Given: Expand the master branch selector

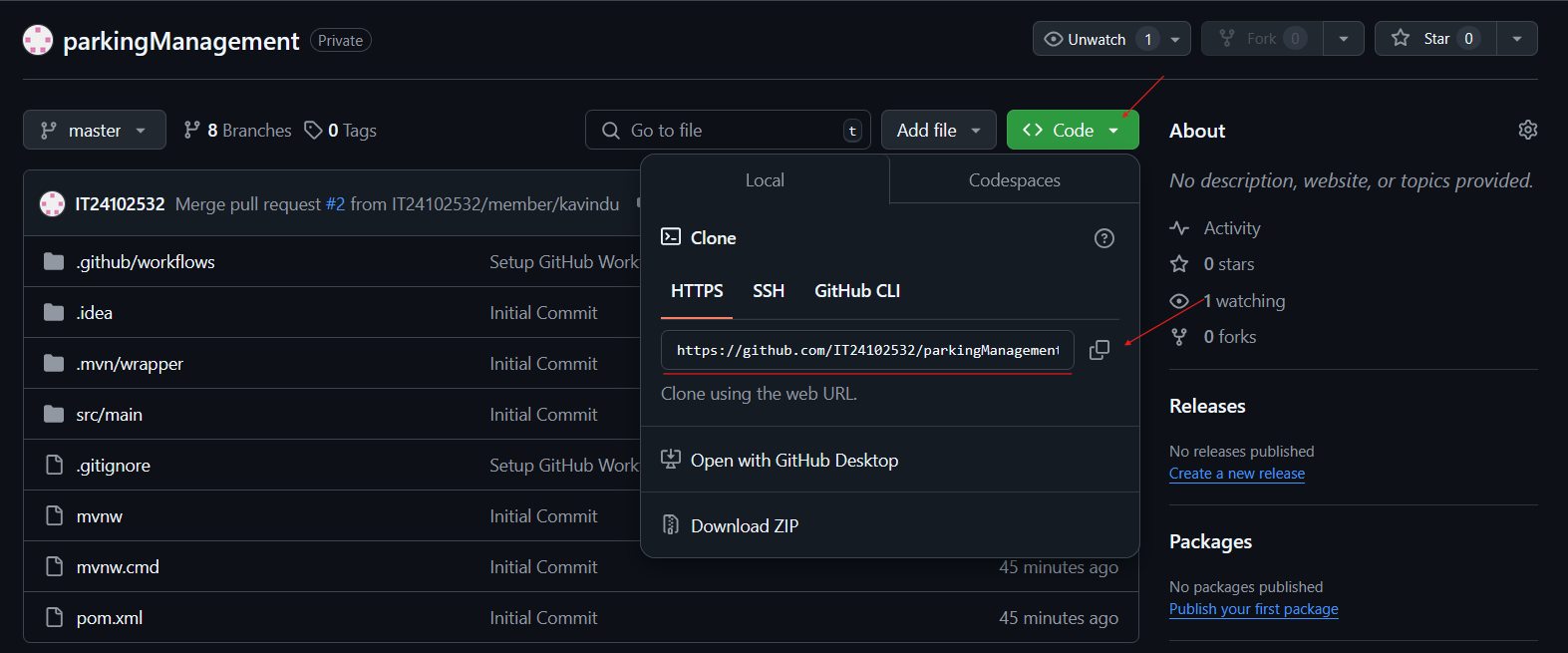Looking at the screenshot, I should point(95,131).
